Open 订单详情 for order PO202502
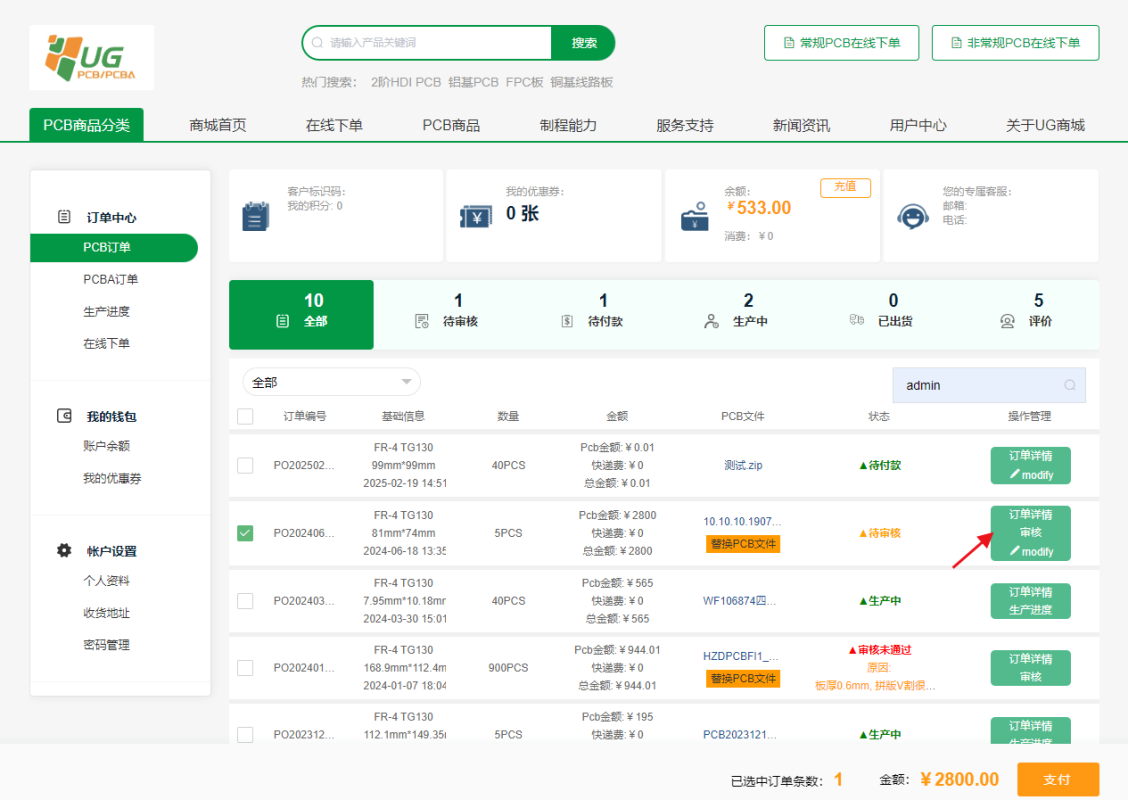 [x=1030, y=455]
